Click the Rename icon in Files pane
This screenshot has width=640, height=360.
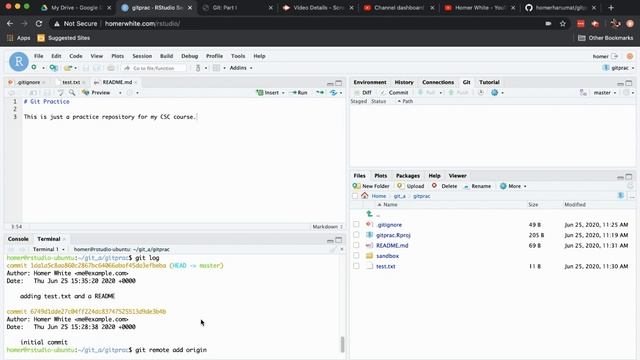[x=466, y=186]
